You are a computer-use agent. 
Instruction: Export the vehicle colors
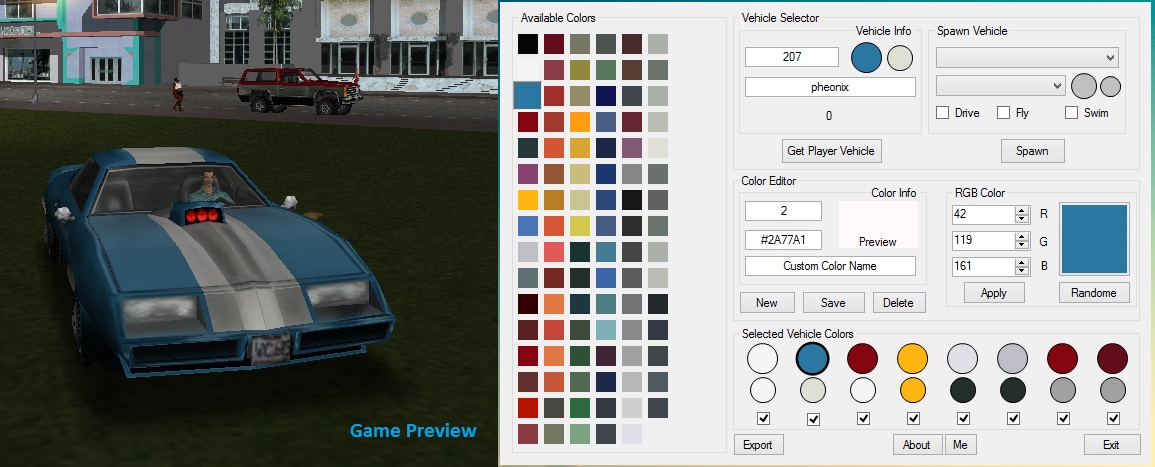click(758, 445)
